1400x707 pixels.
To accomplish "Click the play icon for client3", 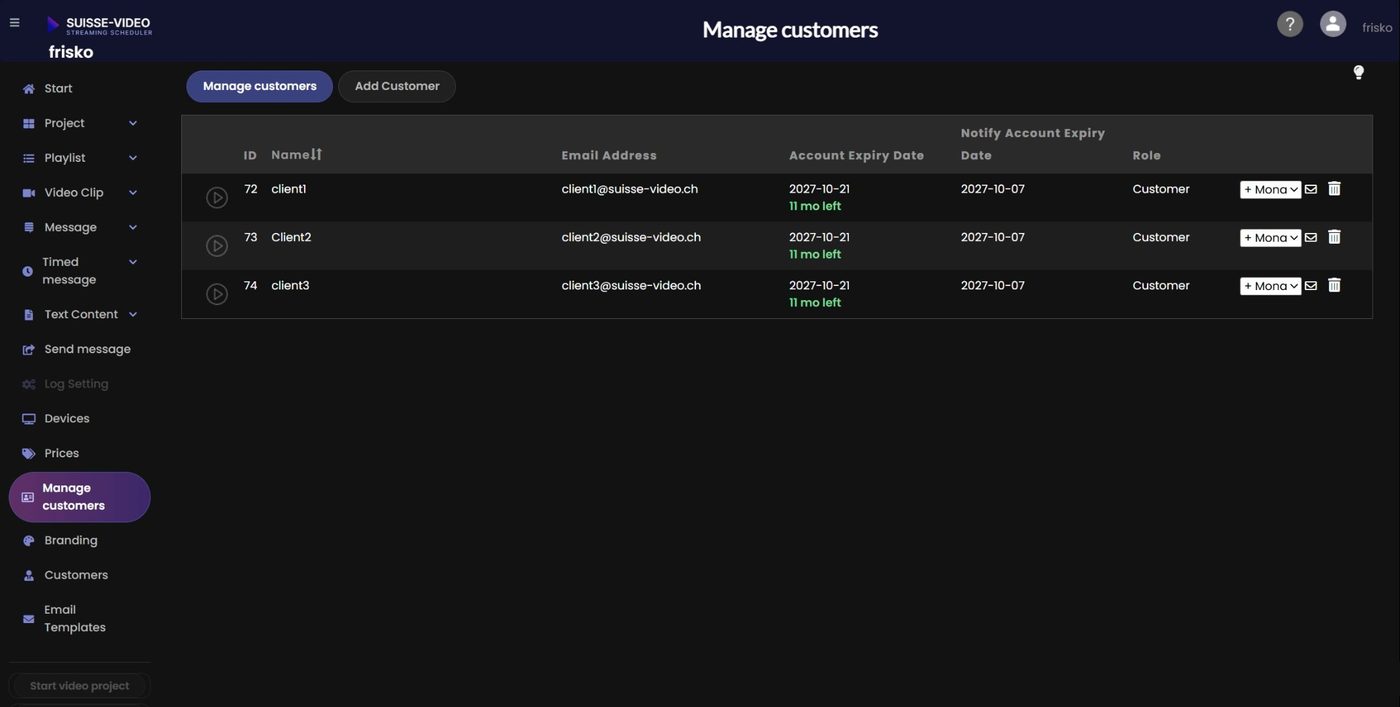I will point(217,294).
